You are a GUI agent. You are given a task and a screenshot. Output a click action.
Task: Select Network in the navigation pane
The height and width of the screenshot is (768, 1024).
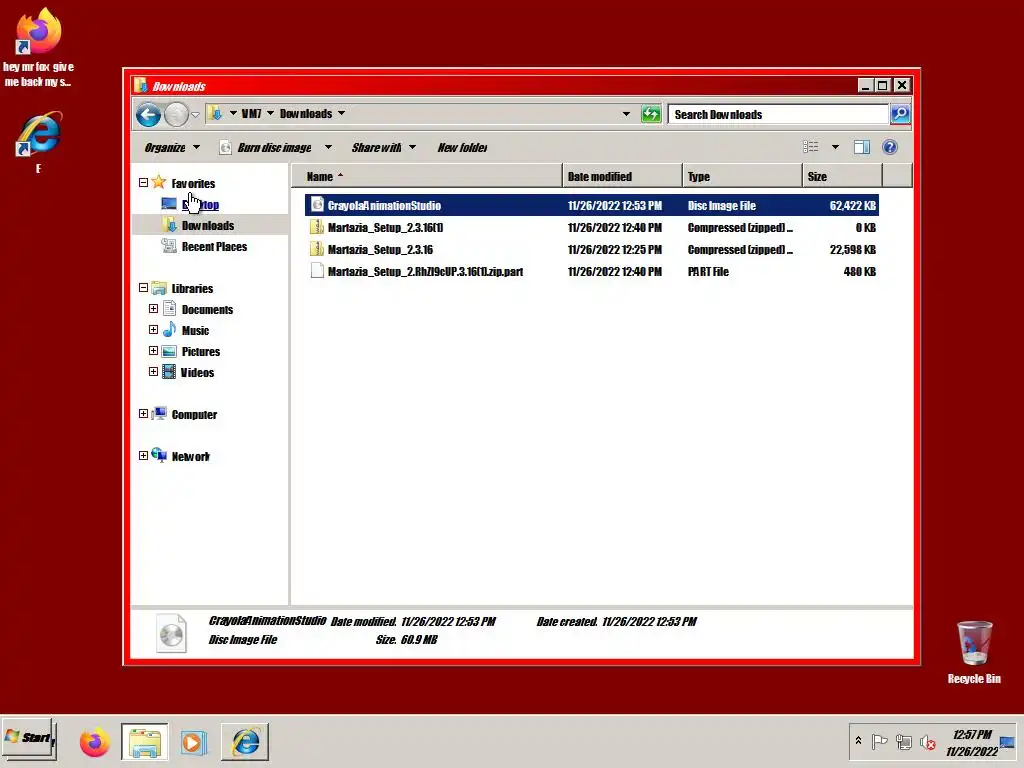coord(190,456)
